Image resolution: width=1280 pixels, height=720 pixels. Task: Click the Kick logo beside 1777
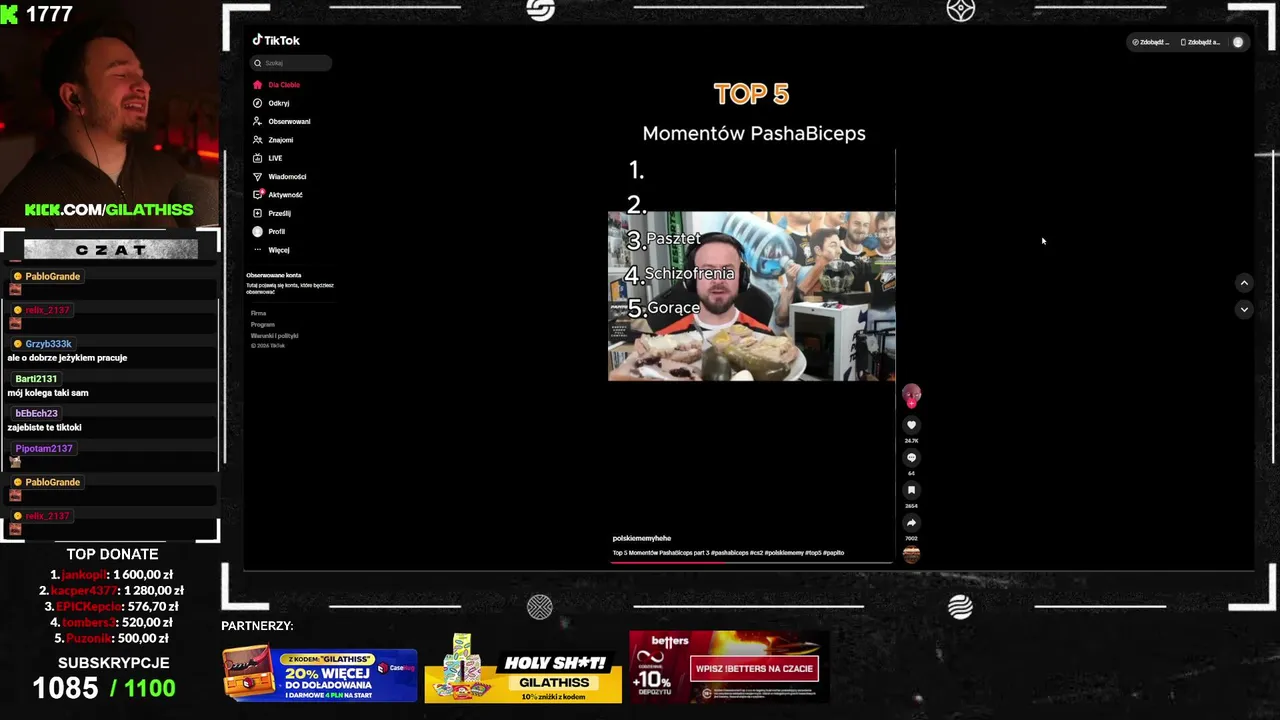pyautogui.click(x=9, y=14)
